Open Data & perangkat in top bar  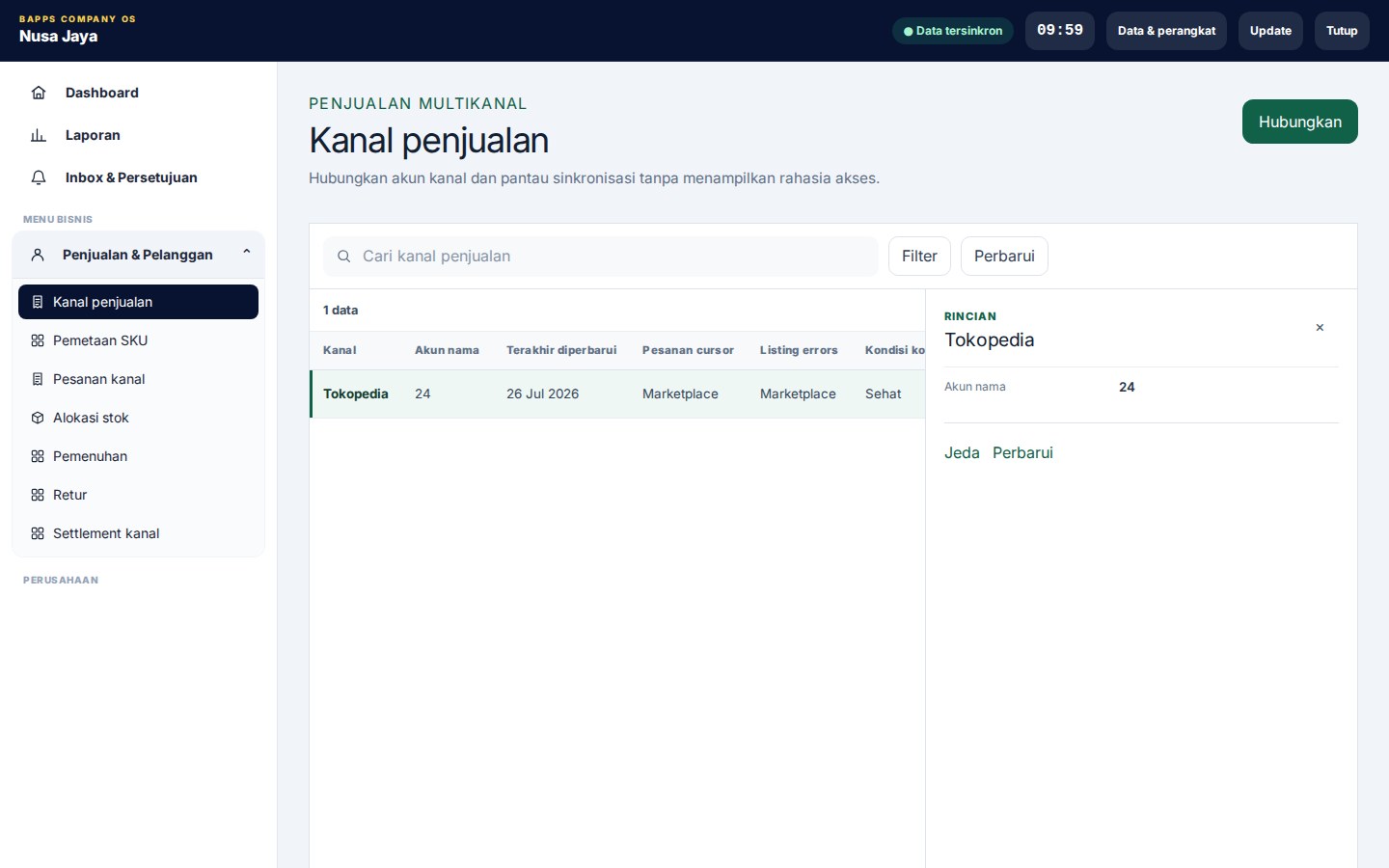[x=1166, y=31]
